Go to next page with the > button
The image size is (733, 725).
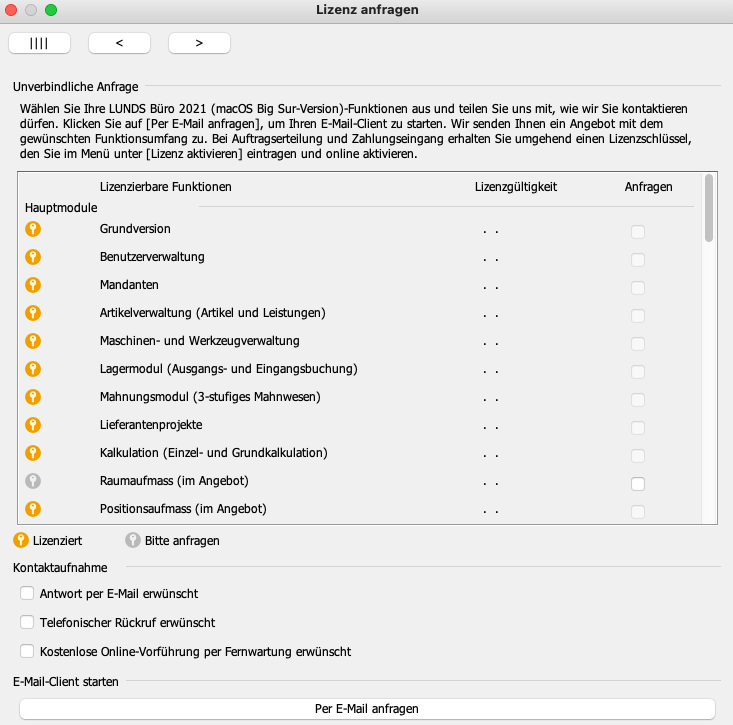[x=199, y=43]
